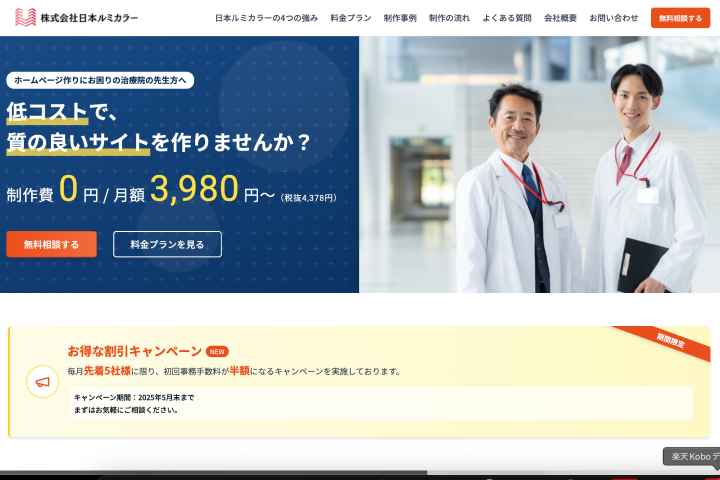720x480 pixels.
Task: Click the 低コストで headline text
Action: pyautogui.click(x=61, y=112)
